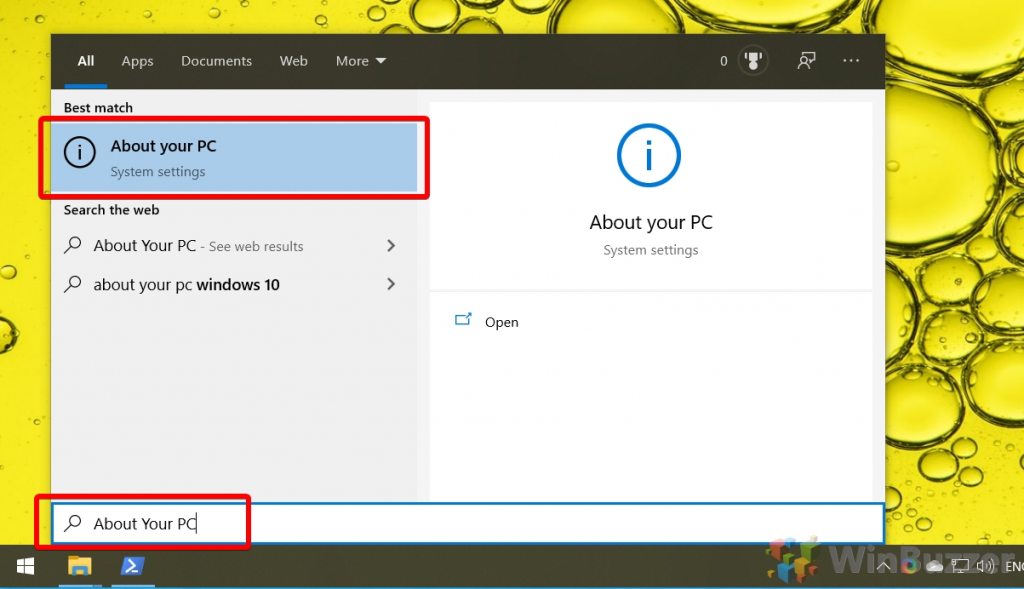
Task: Switch to the Documents search tab
Action: pyautogui.click(x=216, y=61)
